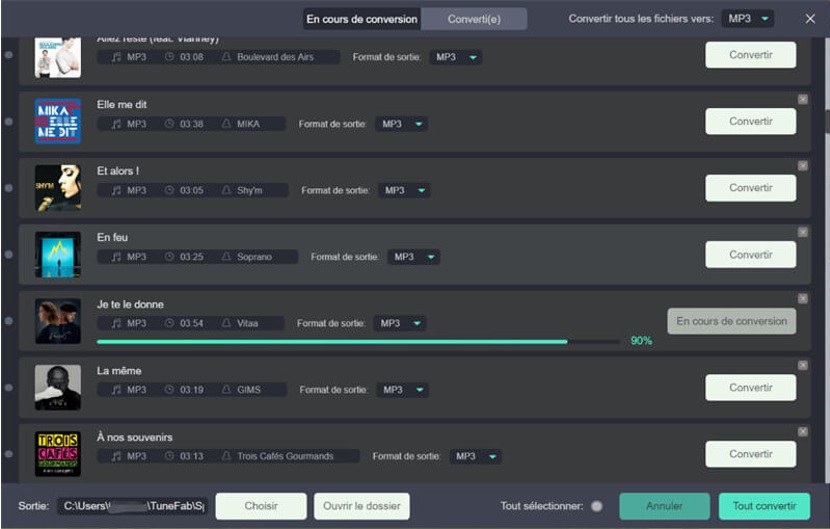Image resolution: width=830 pixels, height=529 pixels.
Task: Click the artist icon beside Trois Cafés Gourmands
Action: pyautogui.click(x=226, y=455)
